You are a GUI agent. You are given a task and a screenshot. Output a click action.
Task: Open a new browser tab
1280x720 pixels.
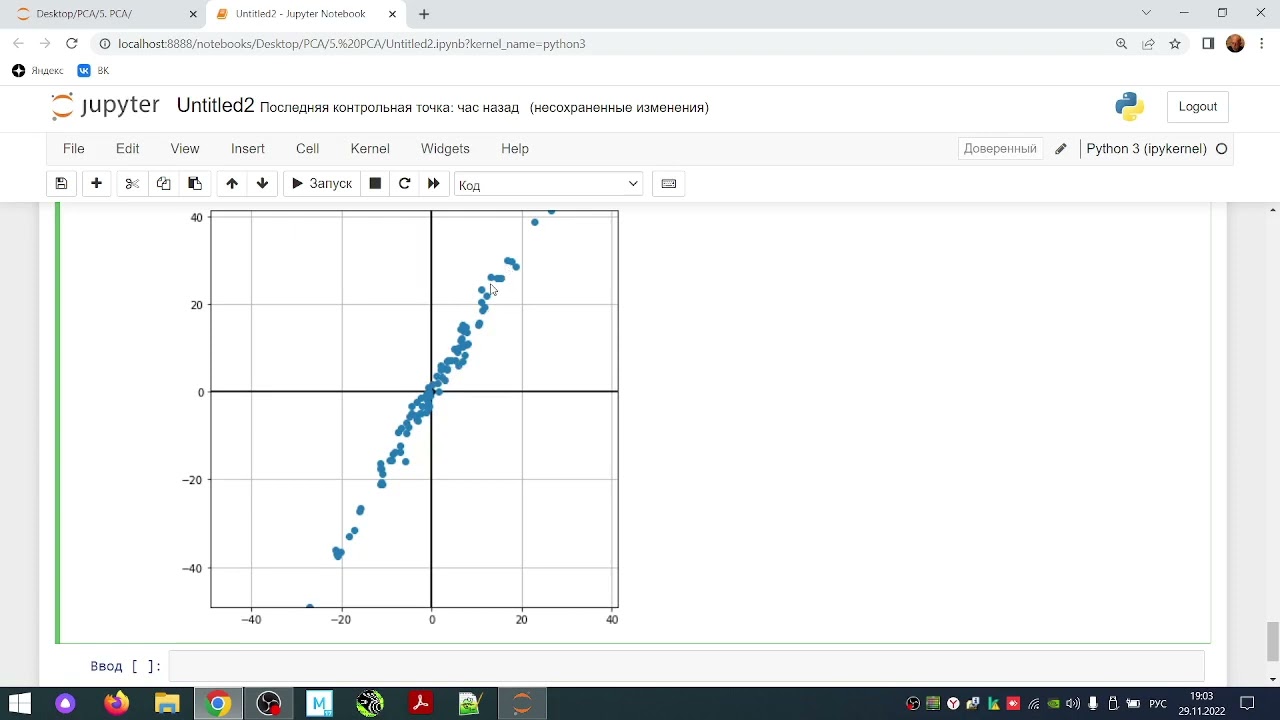pyautogui.click(x=424, y=14)
